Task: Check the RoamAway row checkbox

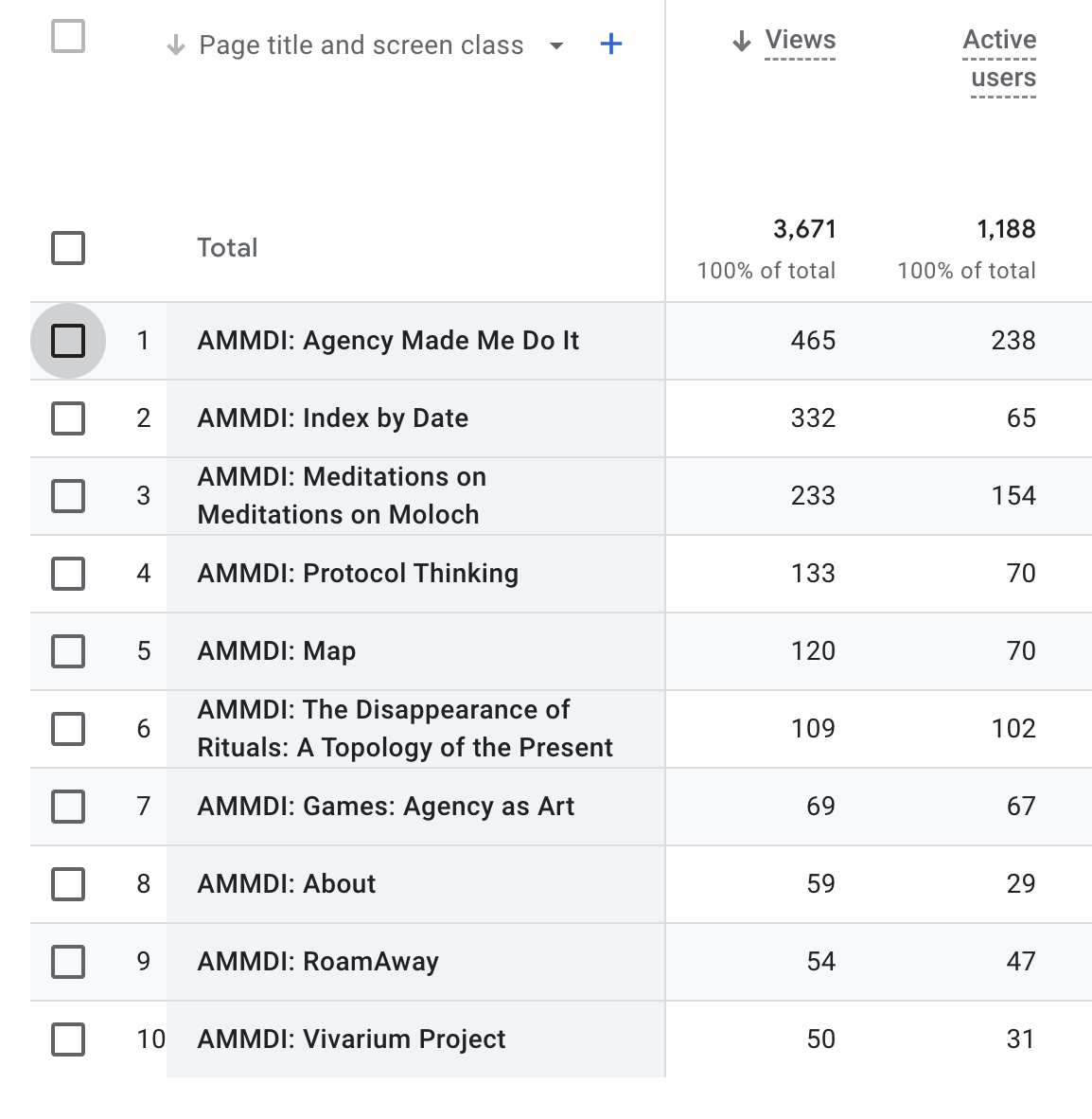Action: pyautogui.click(x=68, y=961)
